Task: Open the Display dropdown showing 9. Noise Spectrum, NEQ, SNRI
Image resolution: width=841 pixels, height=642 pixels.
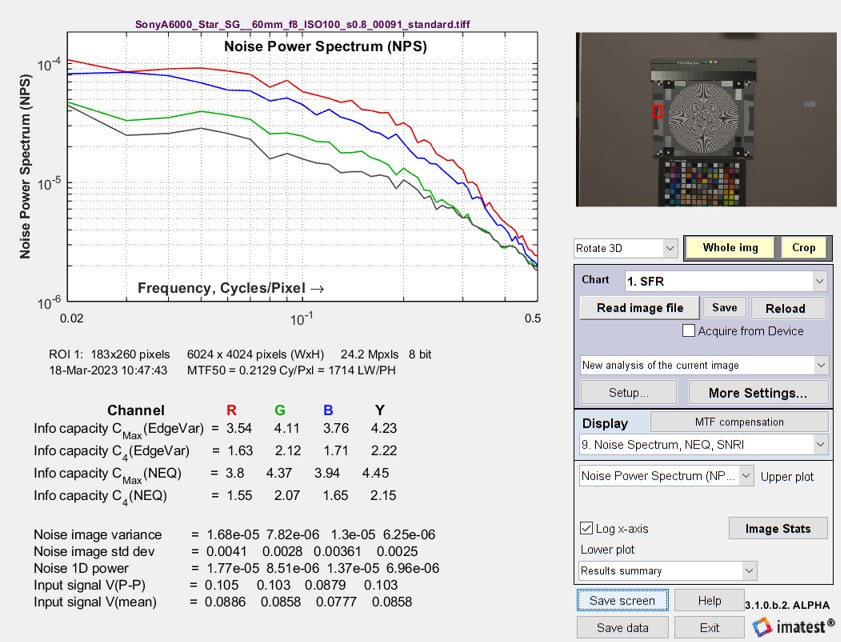Action: (704, 445)
